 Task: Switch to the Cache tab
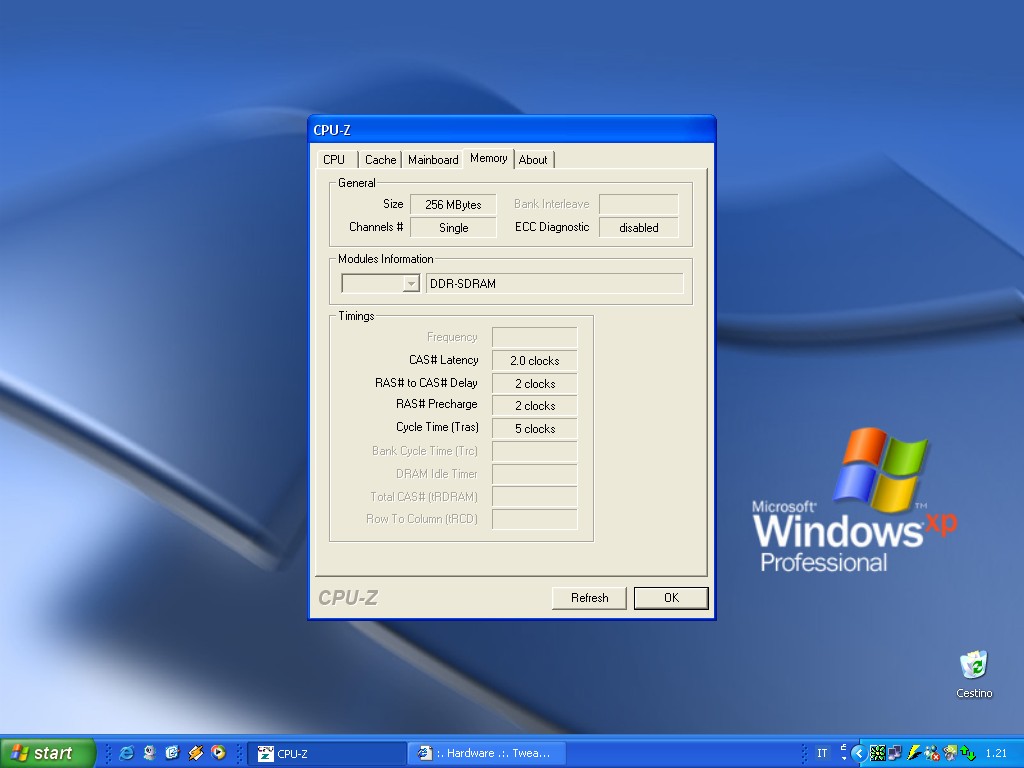[380, 159]
